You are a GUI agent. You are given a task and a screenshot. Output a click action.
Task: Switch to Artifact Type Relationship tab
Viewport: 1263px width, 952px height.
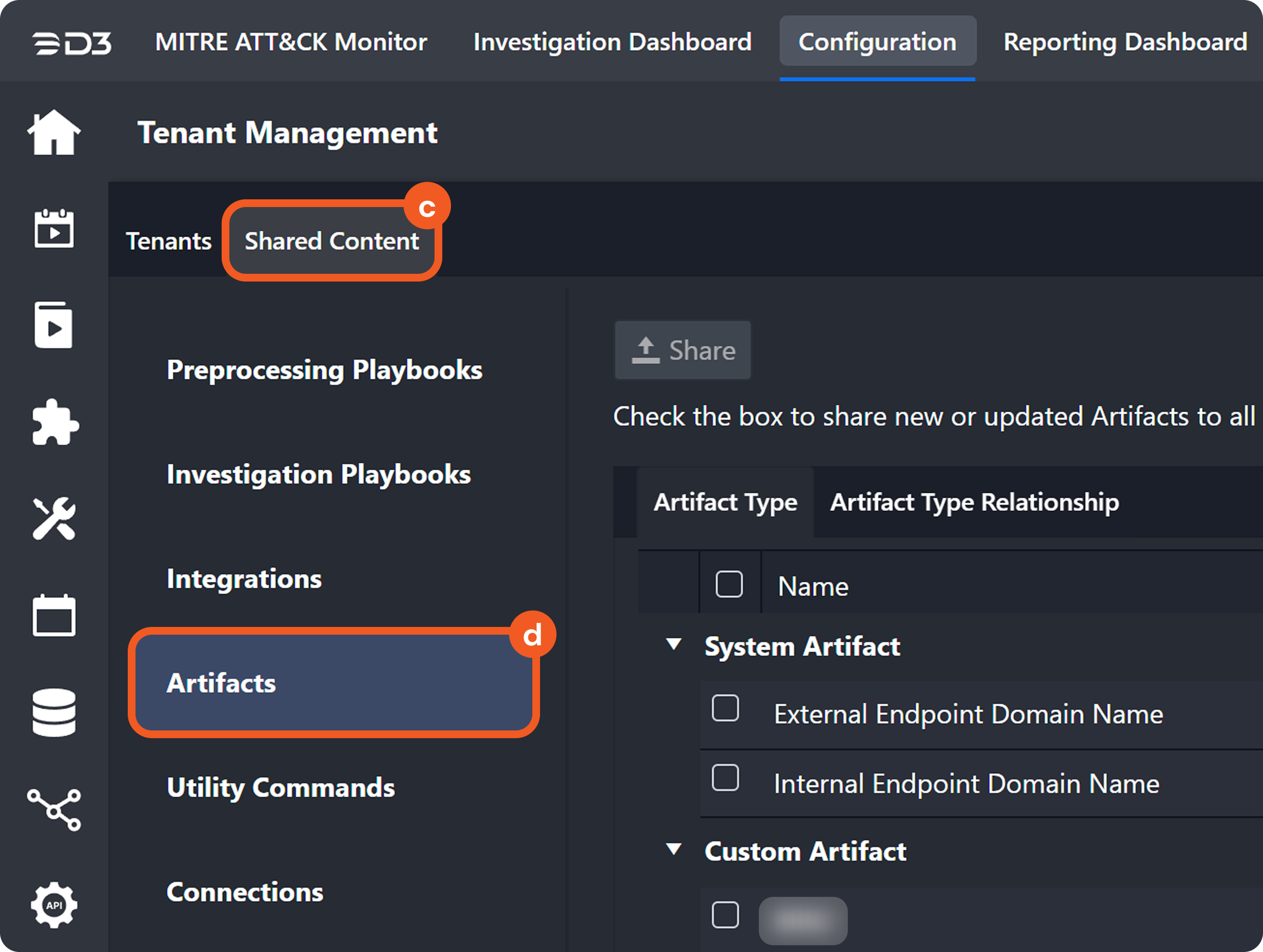coord(974,503)
